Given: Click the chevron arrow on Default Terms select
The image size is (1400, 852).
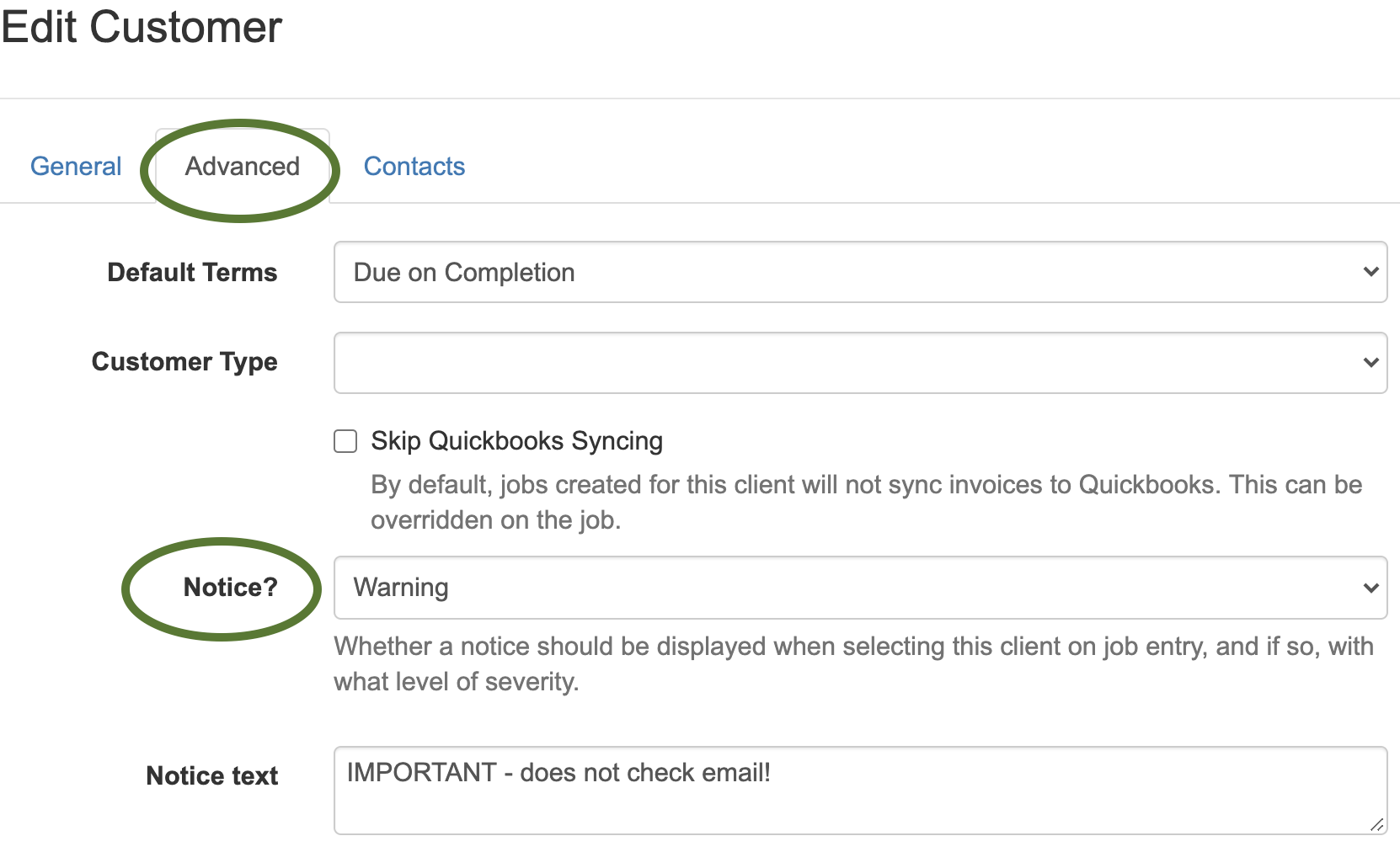Looking at the screenshot, I should (1371, 272).
